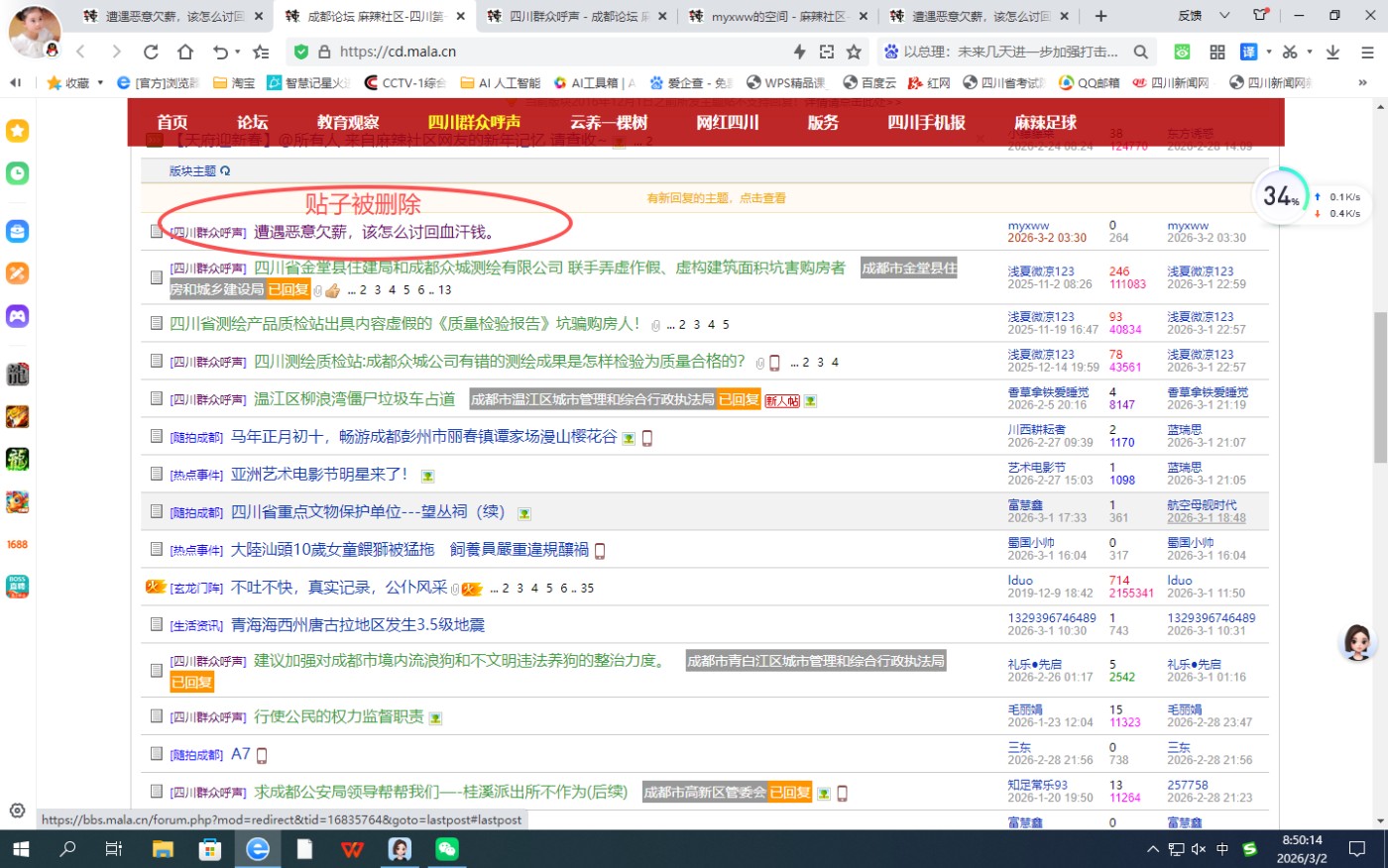
Task: Click the 有新回复的主题,点击查看 notice link
Action: point(716,198)
